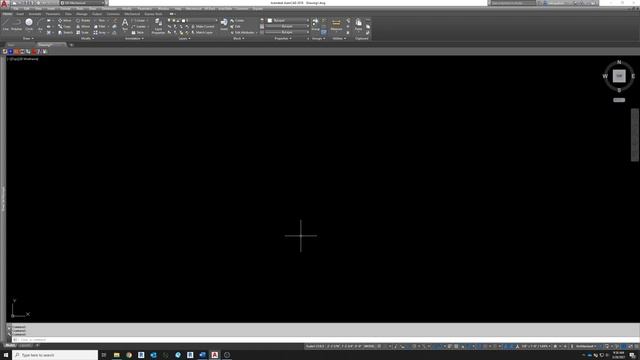Select the Circle tool
This screenshot has height=360, width=640.
coord(29,24)
